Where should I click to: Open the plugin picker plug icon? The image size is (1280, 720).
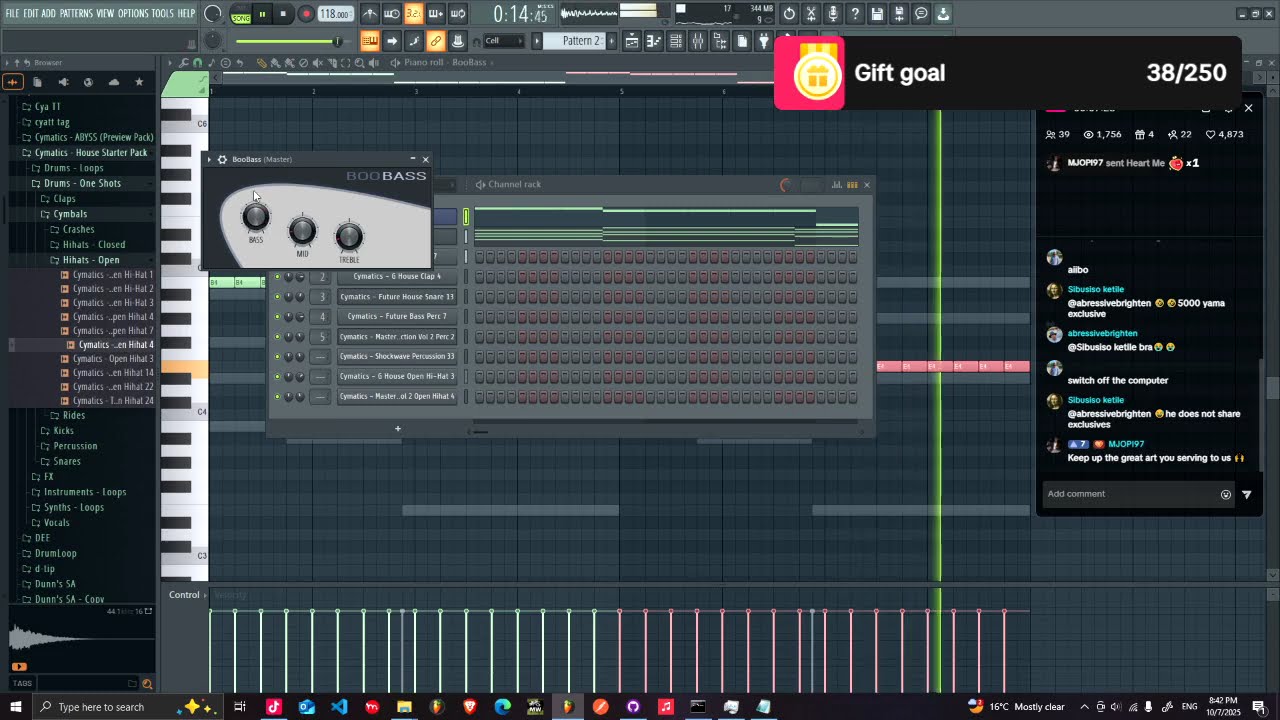pyautogui.click(x=764, y=41)
